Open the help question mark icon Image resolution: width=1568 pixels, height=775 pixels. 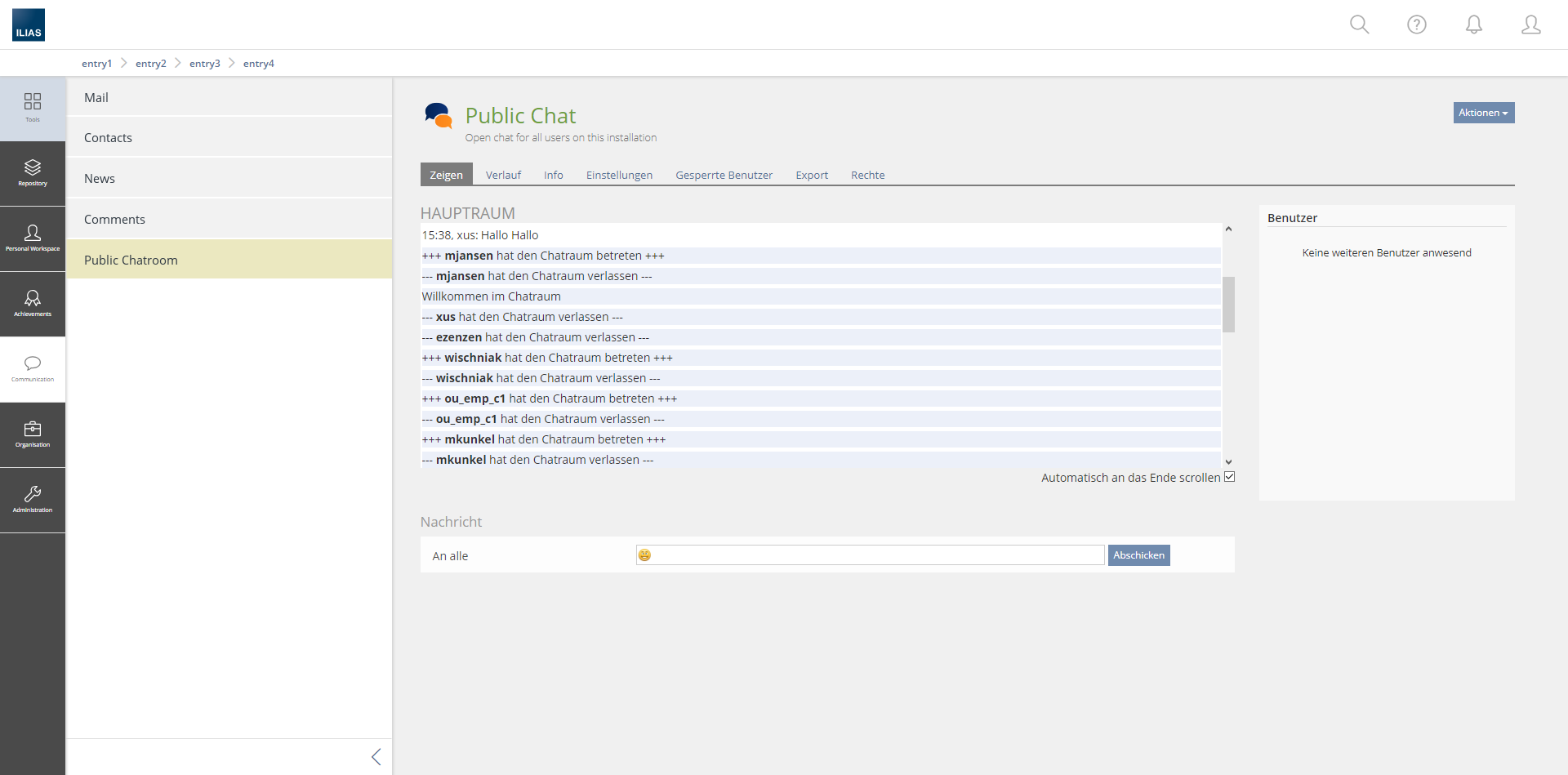tap(1416, 24)
